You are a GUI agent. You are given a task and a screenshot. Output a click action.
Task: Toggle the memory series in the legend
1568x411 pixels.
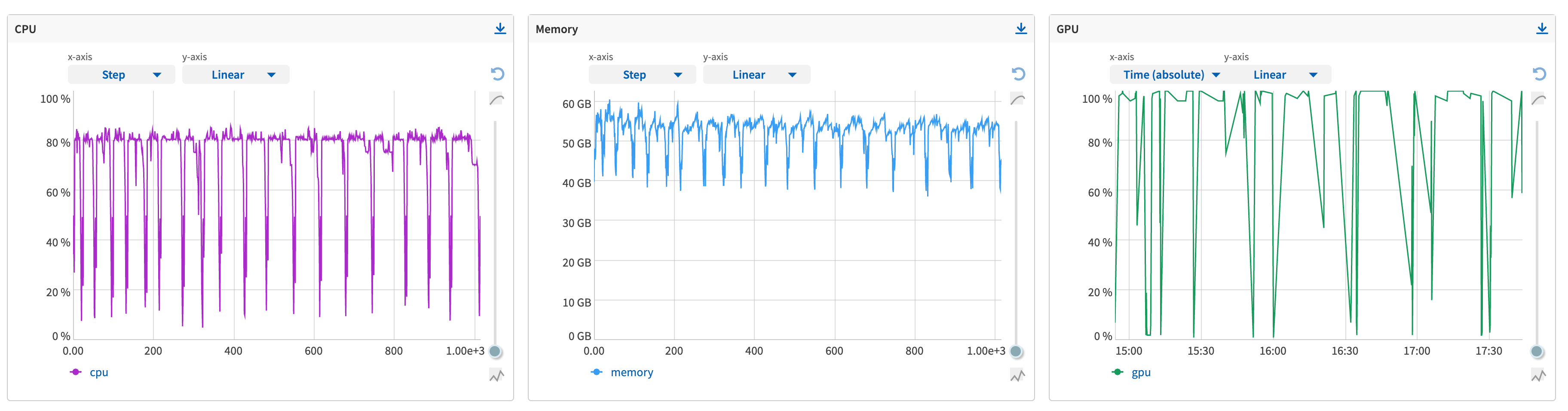622,372
